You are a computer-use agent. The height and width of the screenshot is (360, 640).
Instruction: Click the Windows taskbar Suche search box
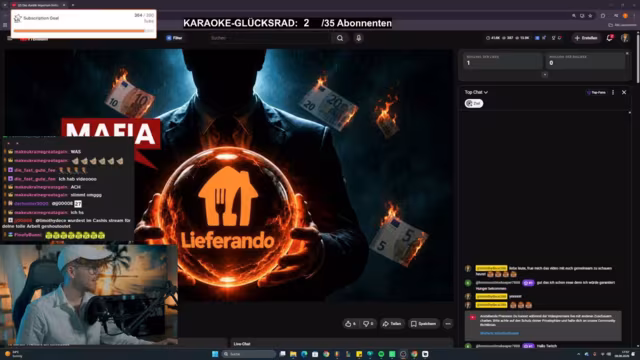(x=249, y=354)
